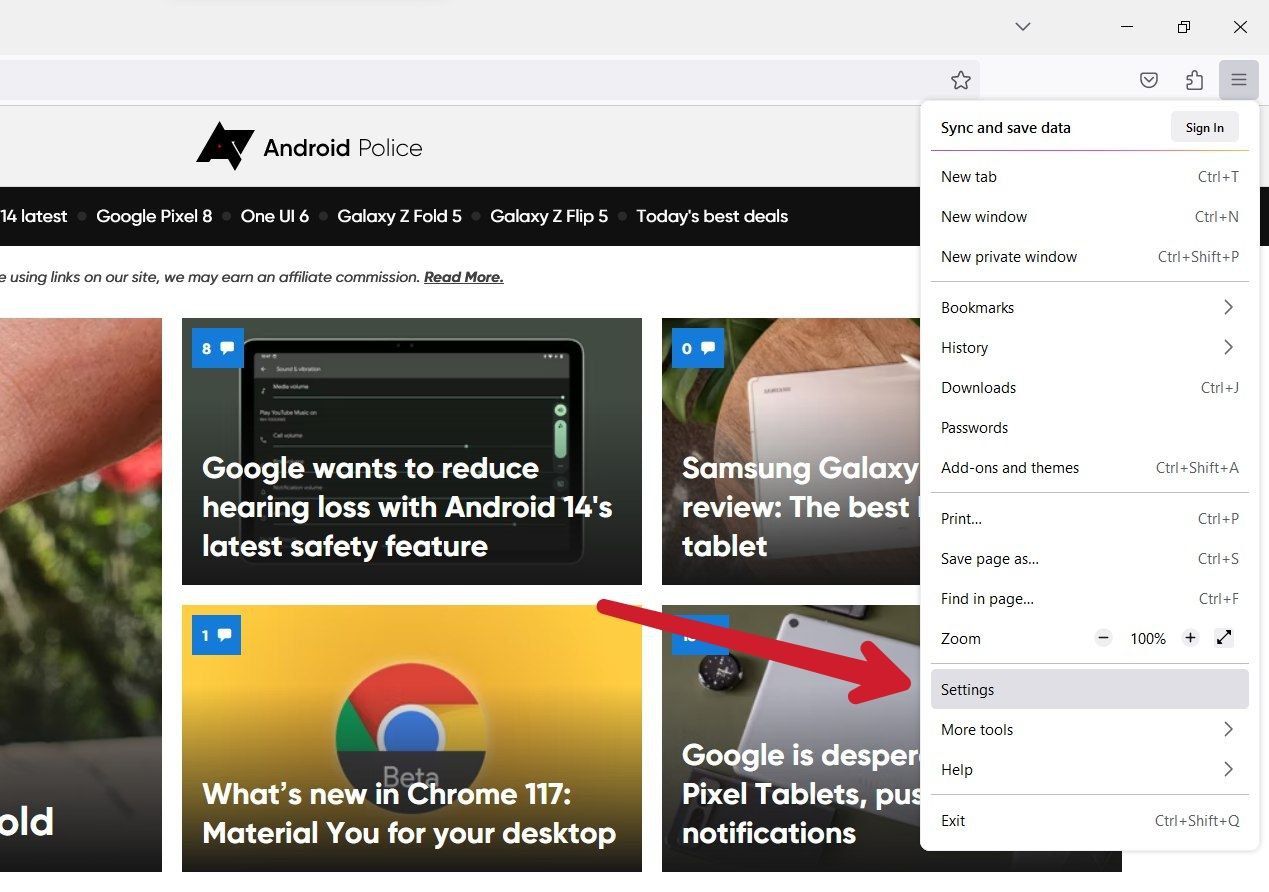1269x892 pixels.
Task: Click the Android Police logo
Action: (x=309, y=145)
